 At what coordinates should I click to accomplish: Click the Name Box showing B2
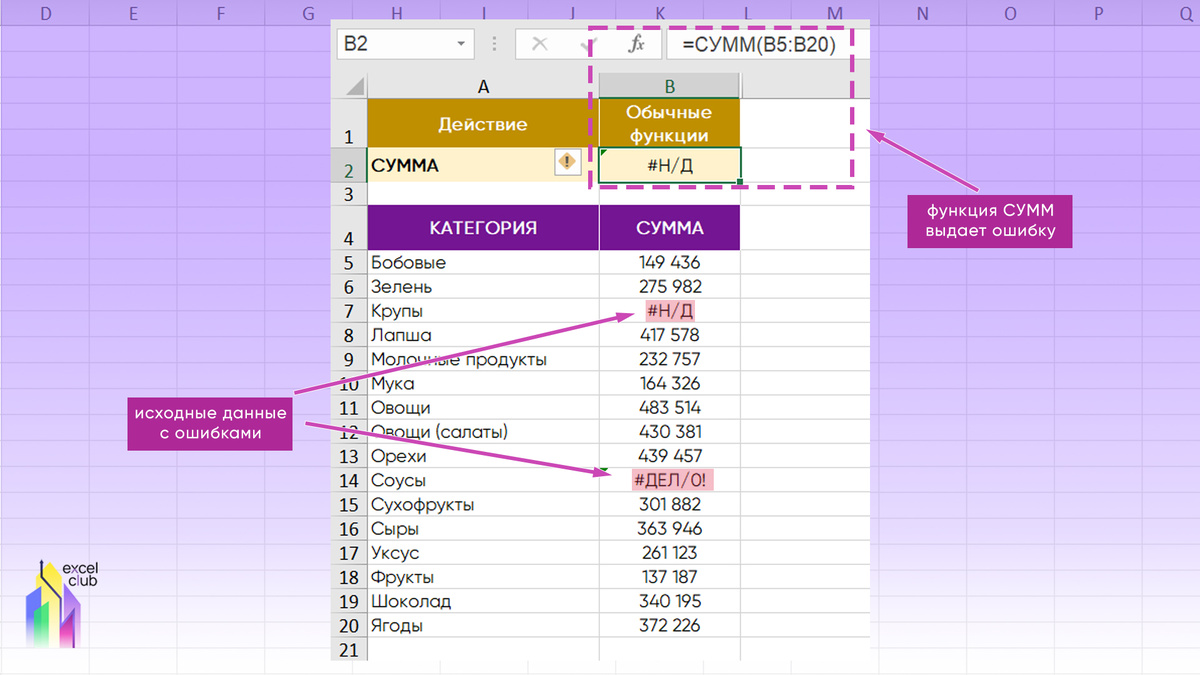pyautogui.click(x=405, y=44)
